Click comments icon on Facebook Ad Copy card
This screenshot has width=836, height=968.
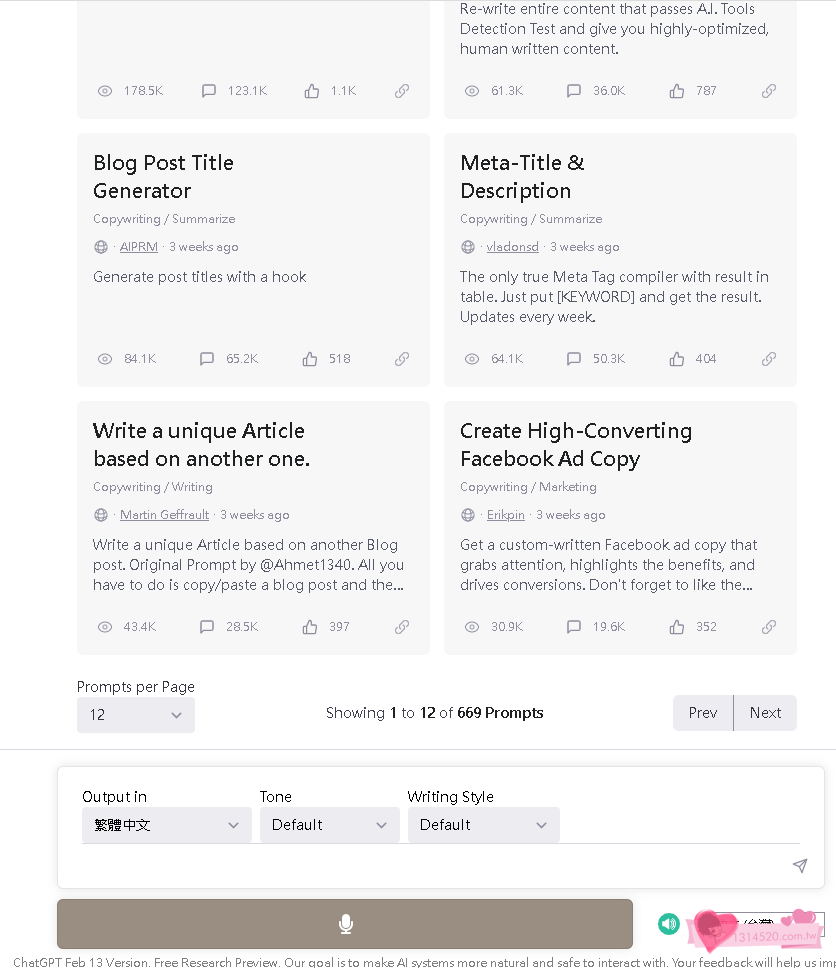[x=574, y=627]
